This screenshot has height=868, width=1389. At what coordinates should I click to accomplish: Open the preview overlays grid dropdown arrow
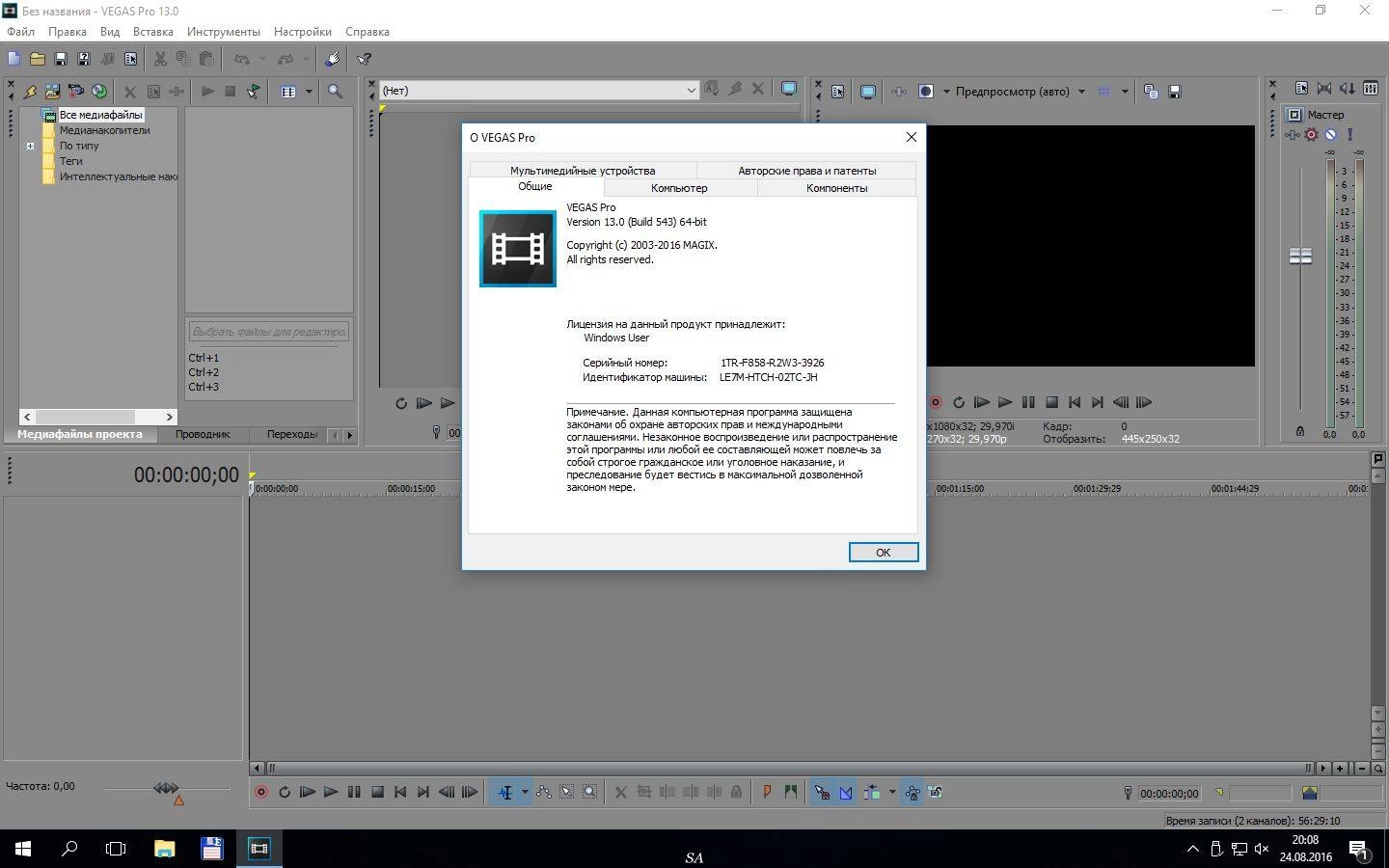click(1125, 92)
